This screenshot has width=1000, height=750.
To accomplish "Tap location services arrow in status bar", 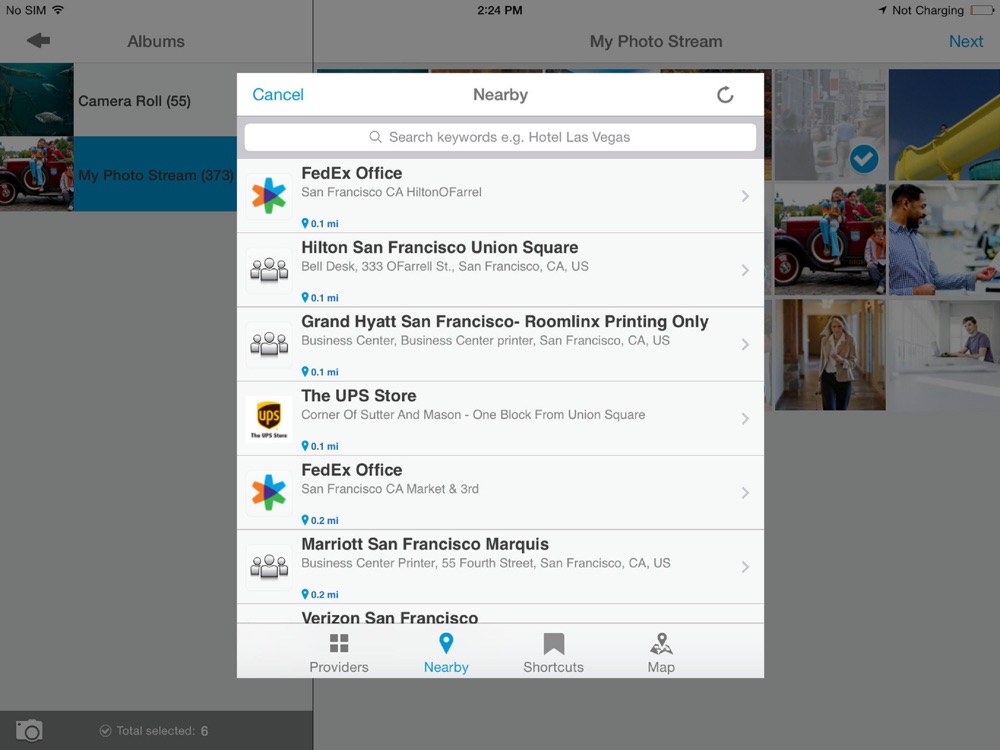I will [882, 10].
